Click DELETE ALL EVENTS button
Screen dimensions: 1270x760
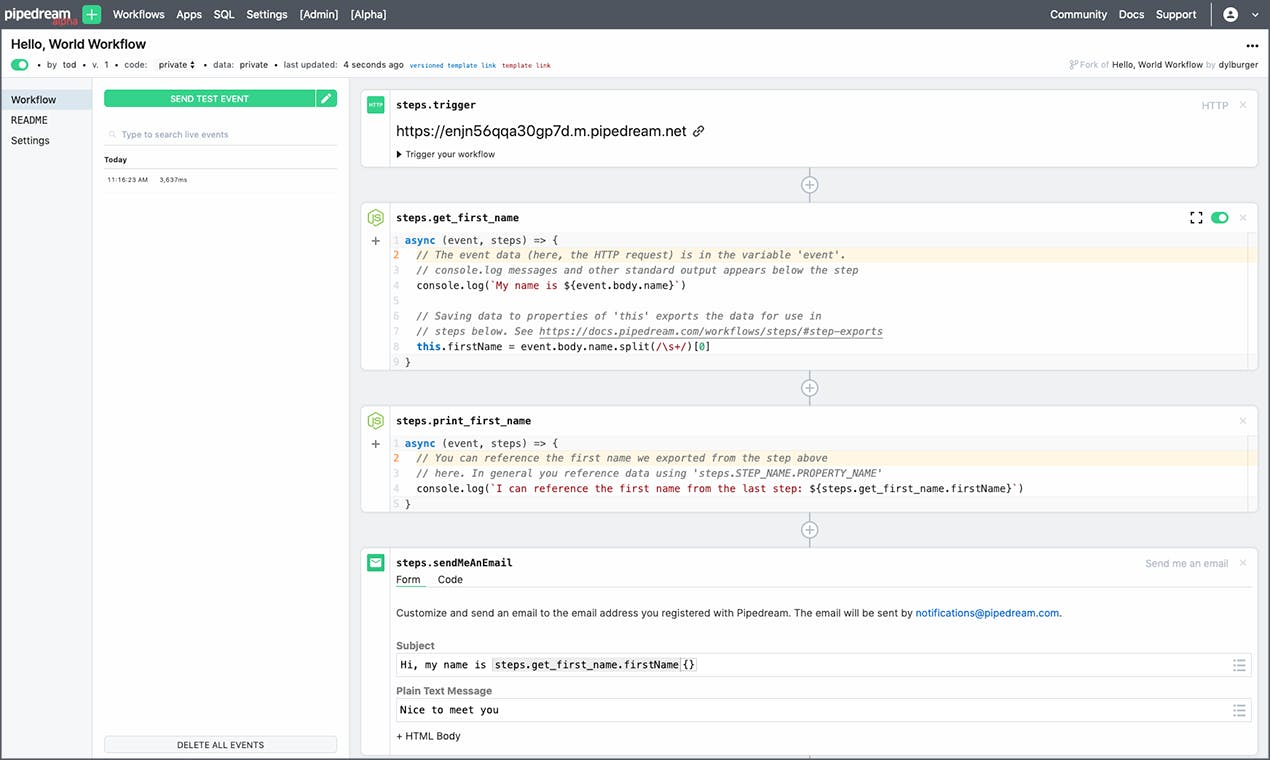pyautogui.click(x=220, y=745)
